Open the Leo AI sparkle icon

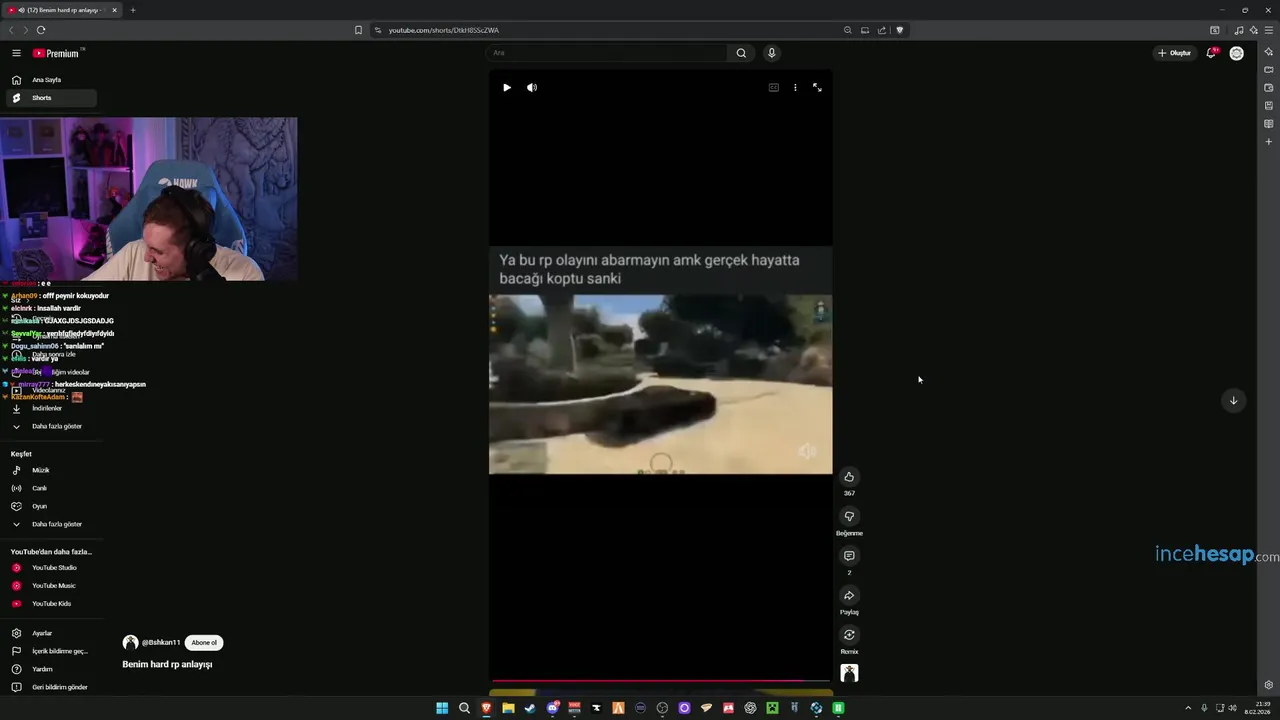click(1253, 30)
